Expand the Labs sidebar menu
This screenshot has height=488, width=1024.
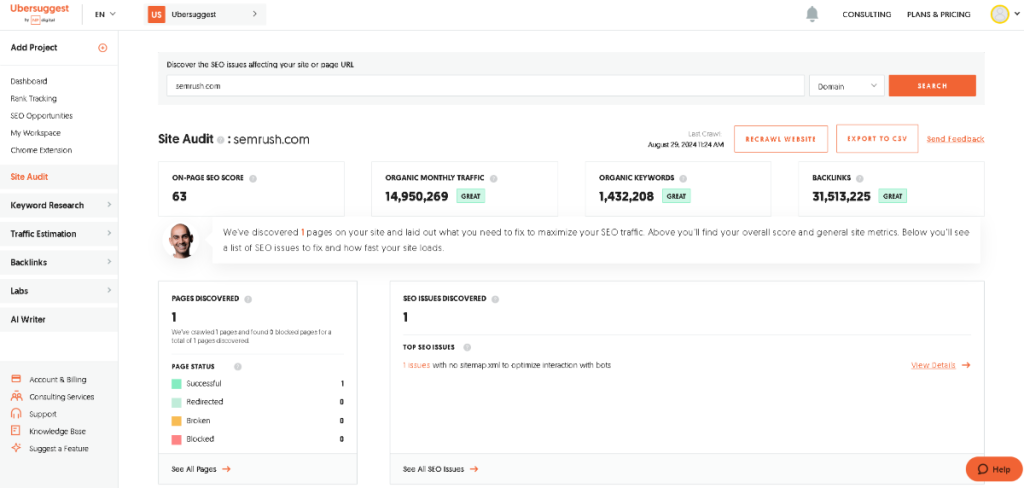pyautogui.click(x=59, y=291)
